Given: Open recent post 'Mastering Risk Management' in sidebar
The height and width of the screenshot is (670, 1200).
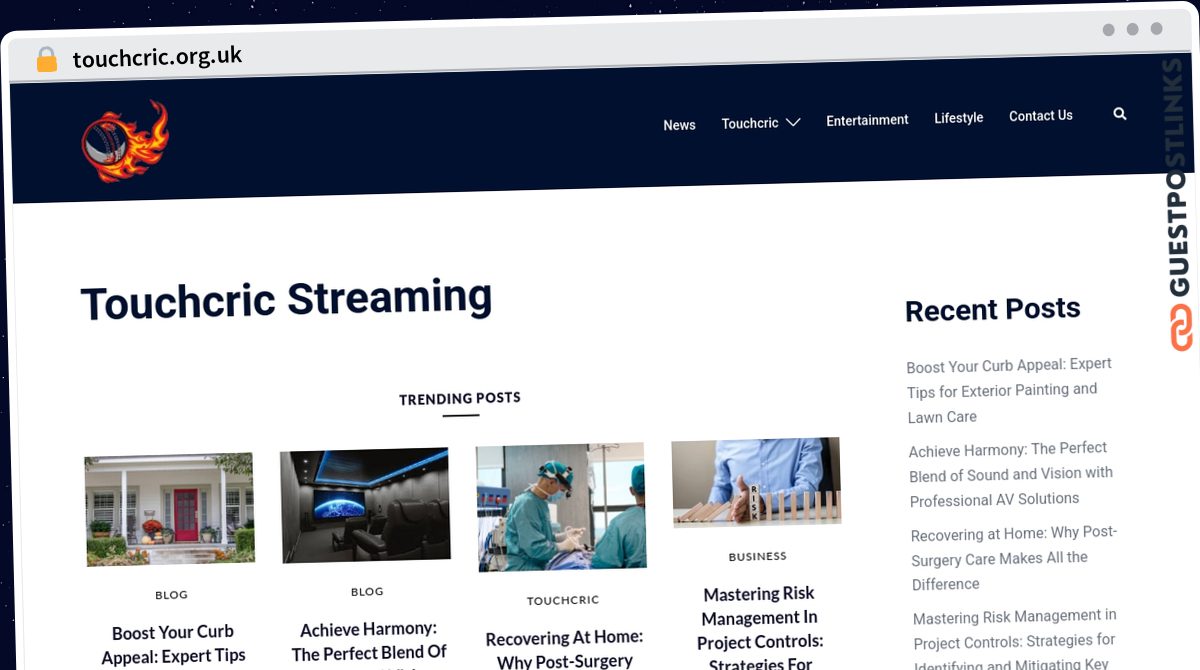Looking at the screenshot, I should click(1015, 640).
